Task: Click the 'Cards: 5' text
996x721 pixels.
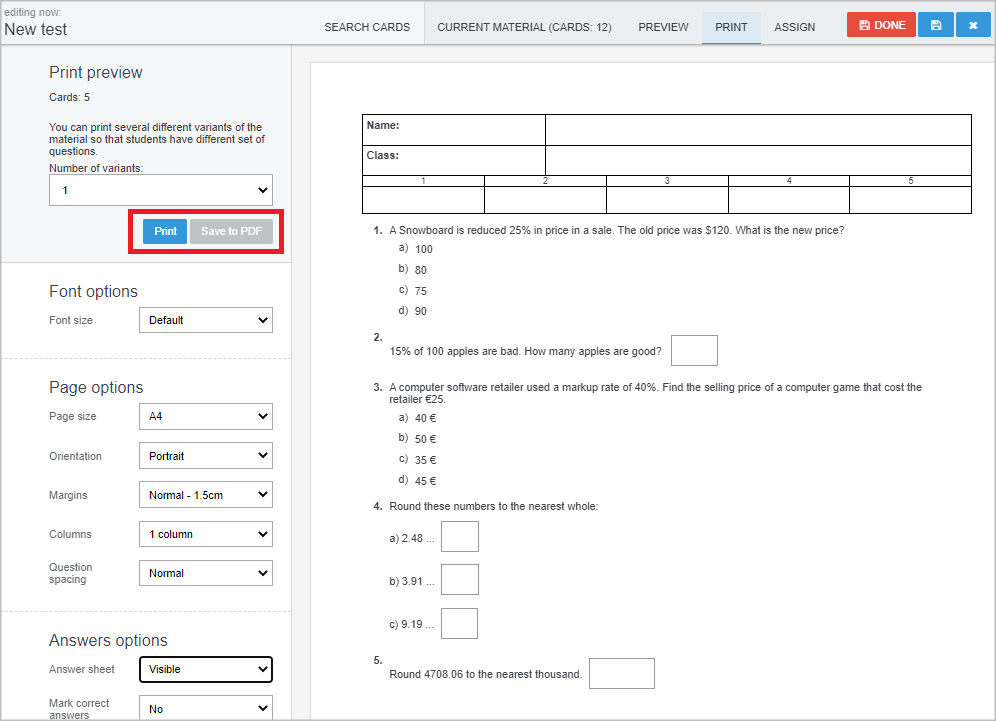Action: tap(69, 97)
